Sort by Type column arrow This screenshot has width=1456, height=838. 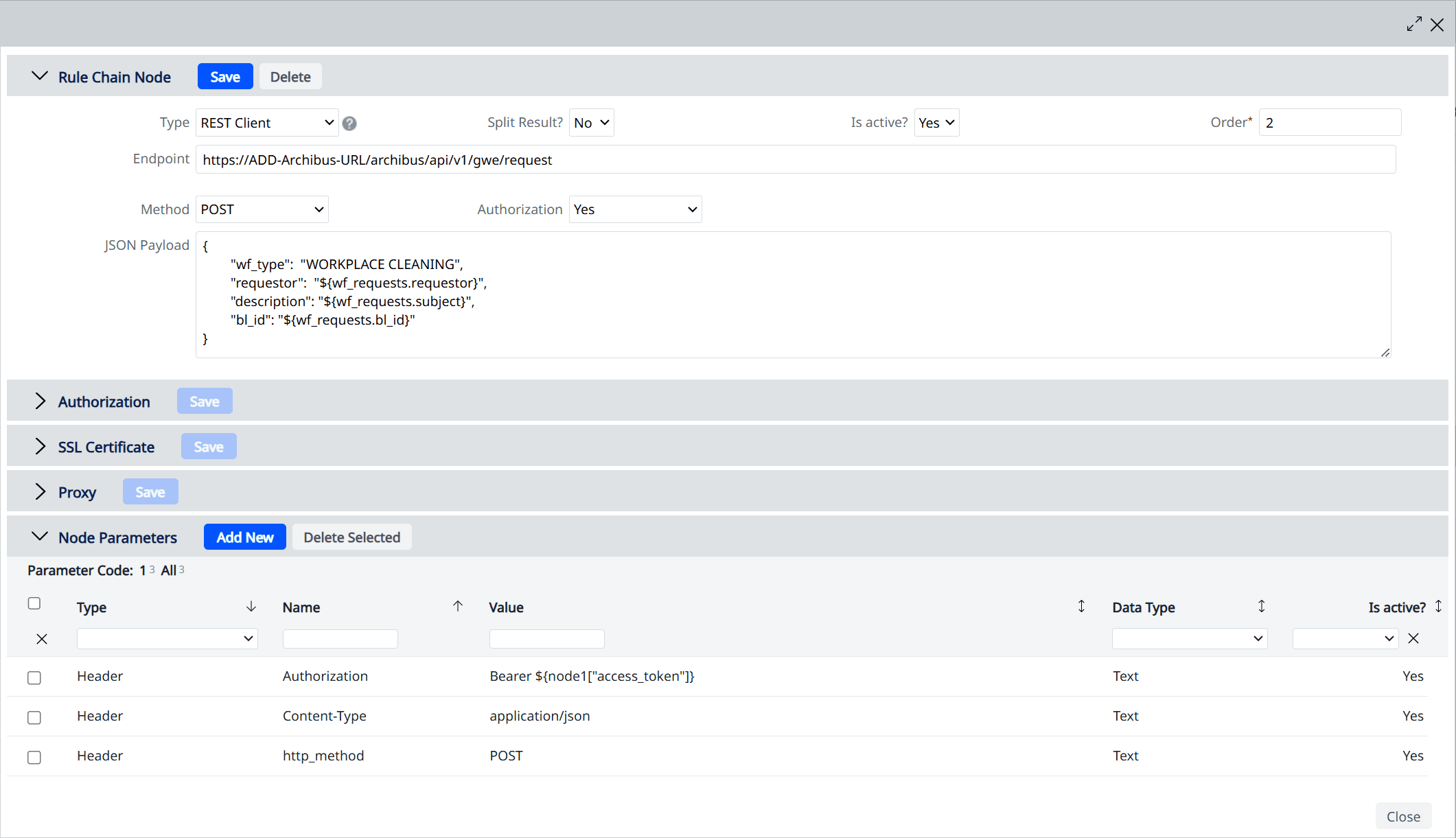point(251,606)
